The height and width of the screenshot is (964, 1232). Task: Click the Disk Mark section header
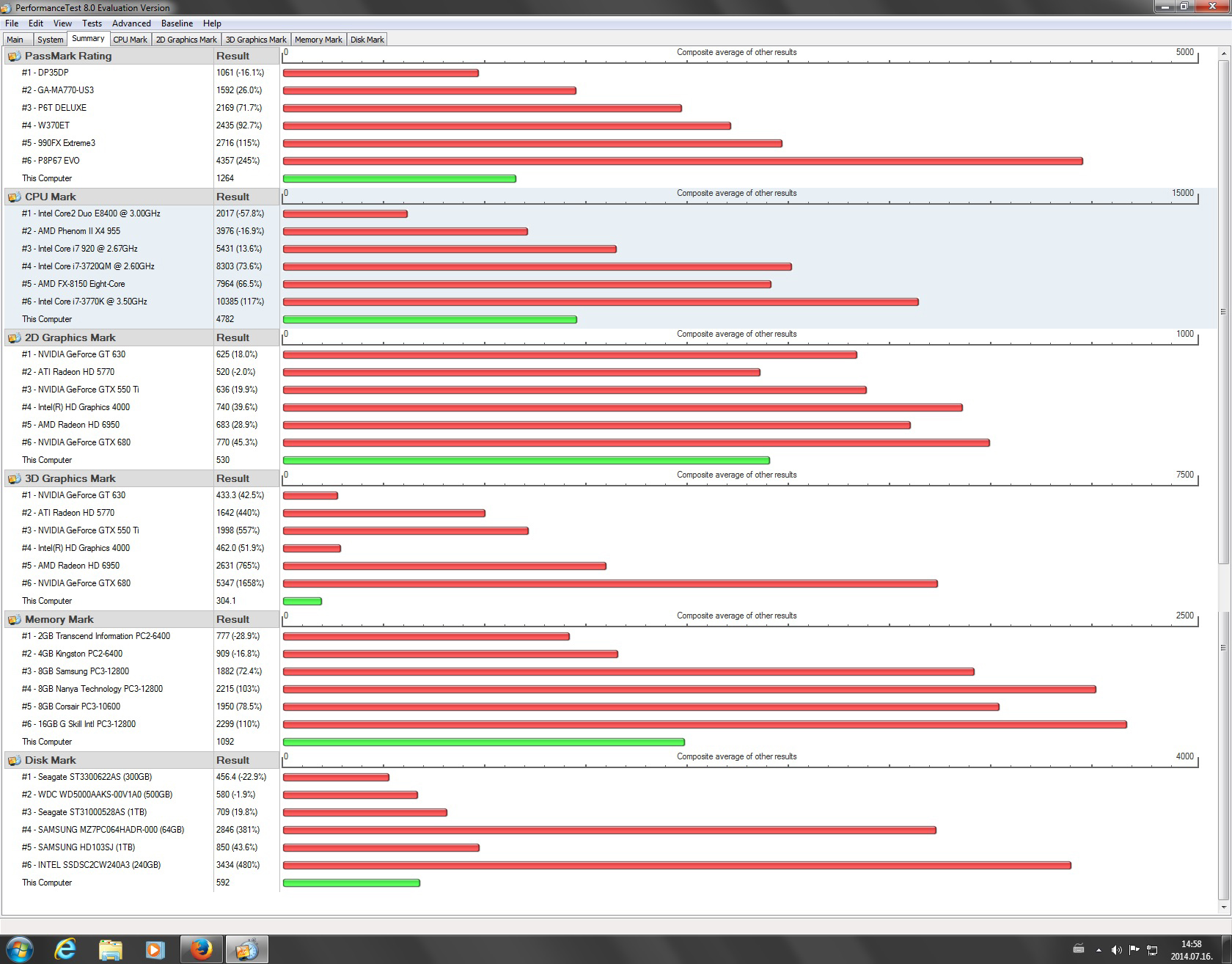[109, 760]
